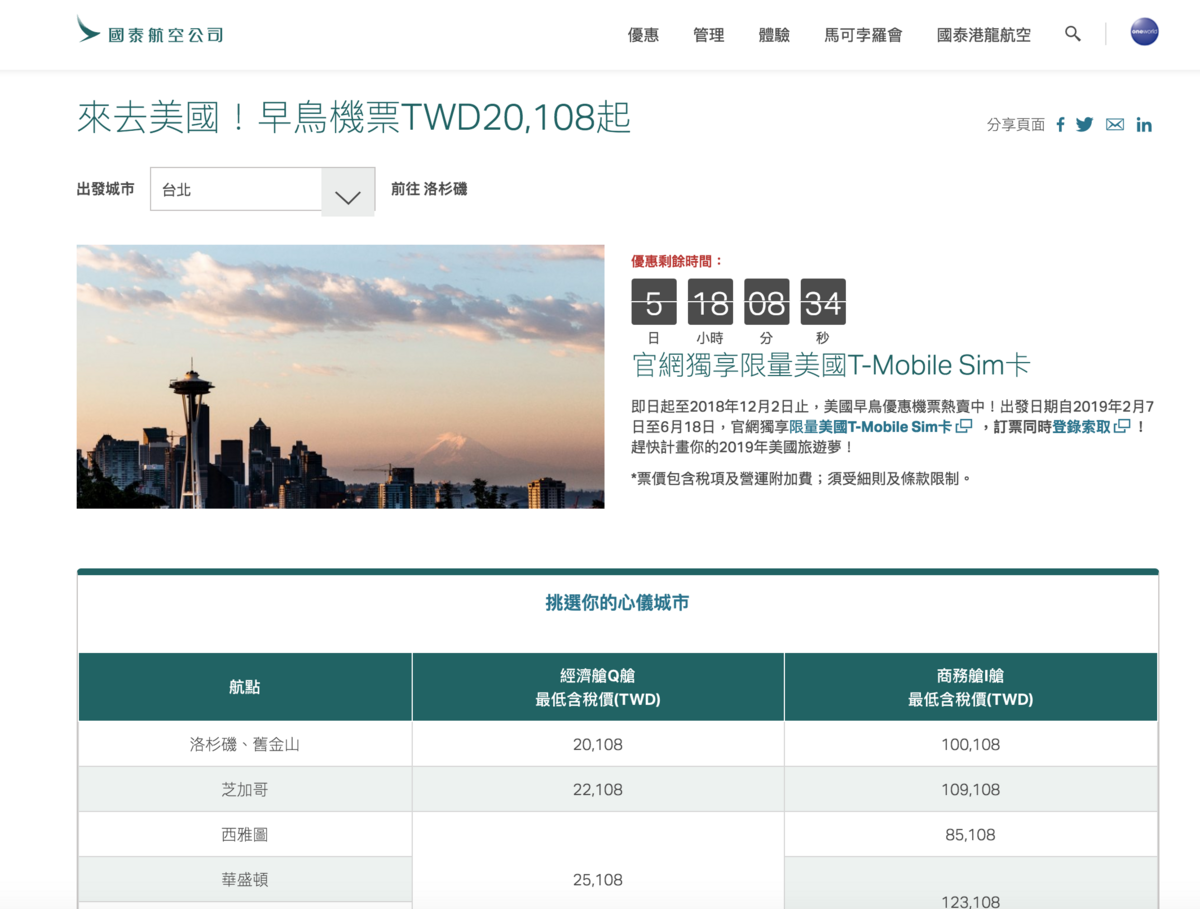Click business fare 123,108
Viewport: 1200px width, 909px height.
coord(970,901)
